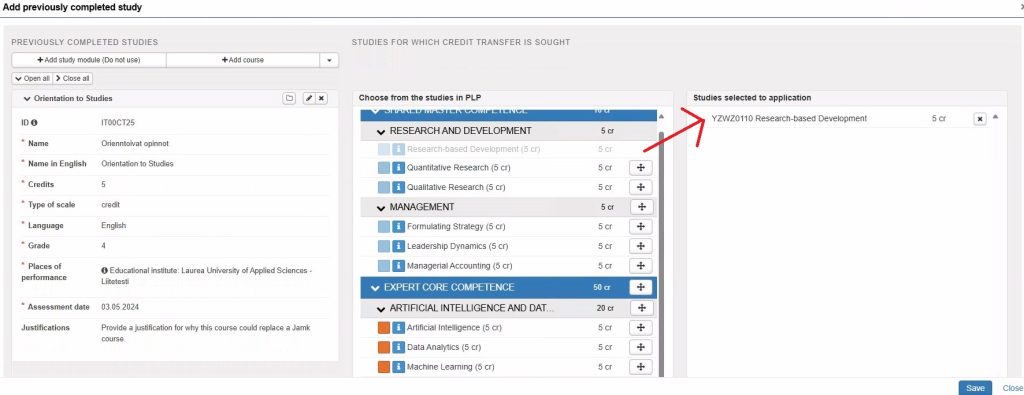This screenshot has width=1024, height=395.
Task: Add ARTIFICIAL INTELLIGENCE AND DAT... module via move icon
Action: (x=641, y=308)
